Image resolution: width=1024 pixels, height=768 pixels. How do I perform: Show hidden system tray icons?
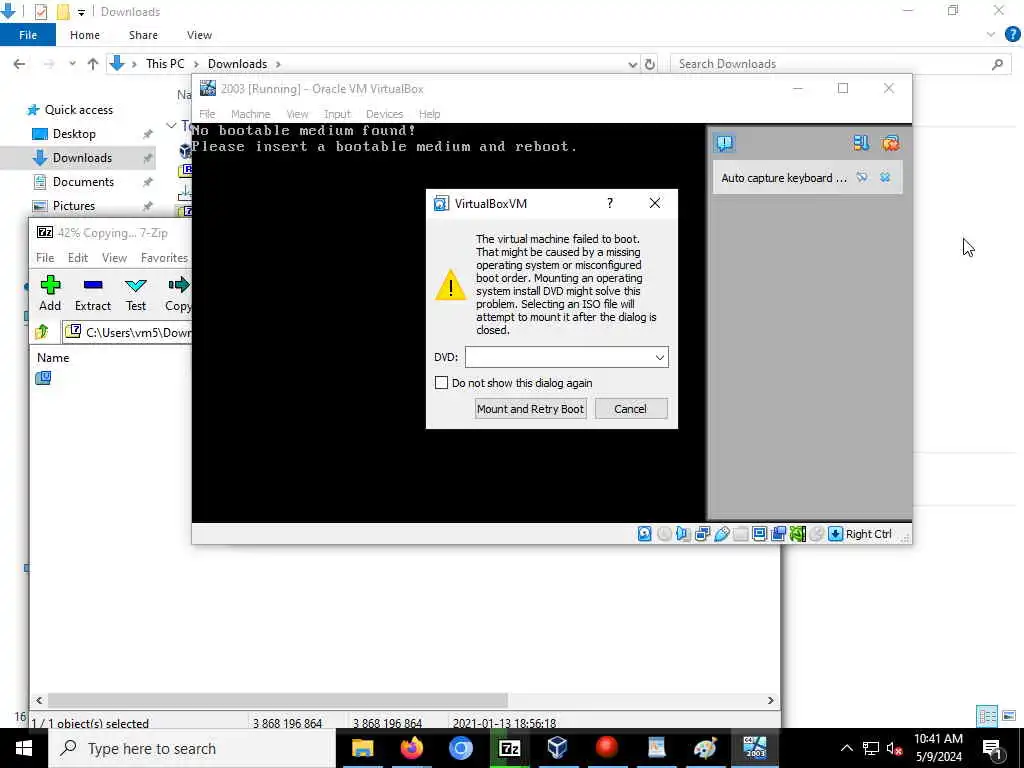pyautogui.click(x=846, y=748)
